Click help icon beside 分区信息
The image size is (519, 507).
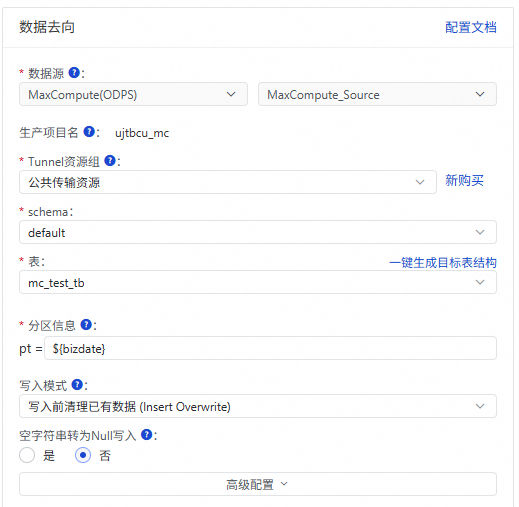pyautogui.click(x=86, y=324)
